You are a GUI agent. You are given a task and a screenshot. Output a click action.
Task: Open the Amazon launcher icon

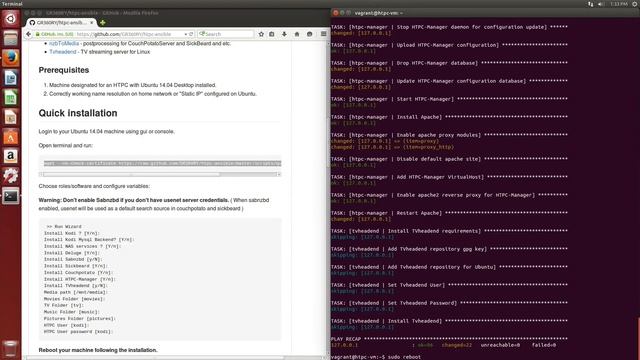(11, 156)
